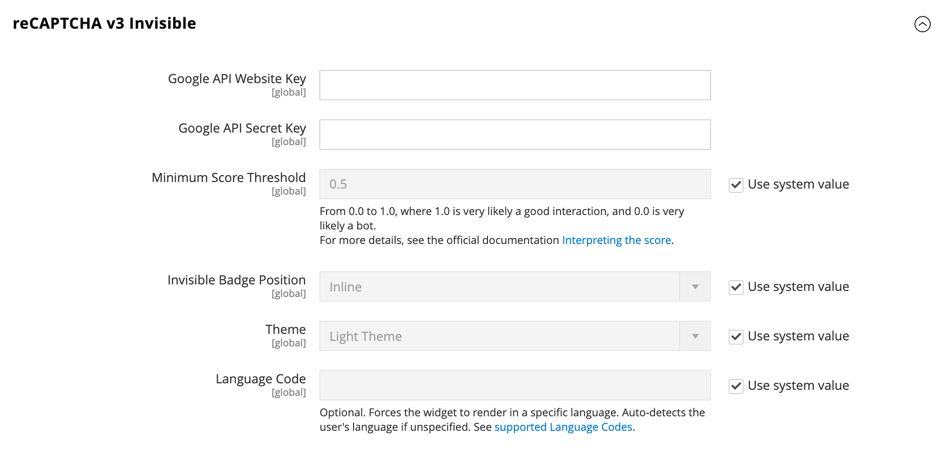The height and width of the screenshot is (452, 943).
Task: Click the Language Code input field
Action: pyautogui.click(x=514, y=385)
